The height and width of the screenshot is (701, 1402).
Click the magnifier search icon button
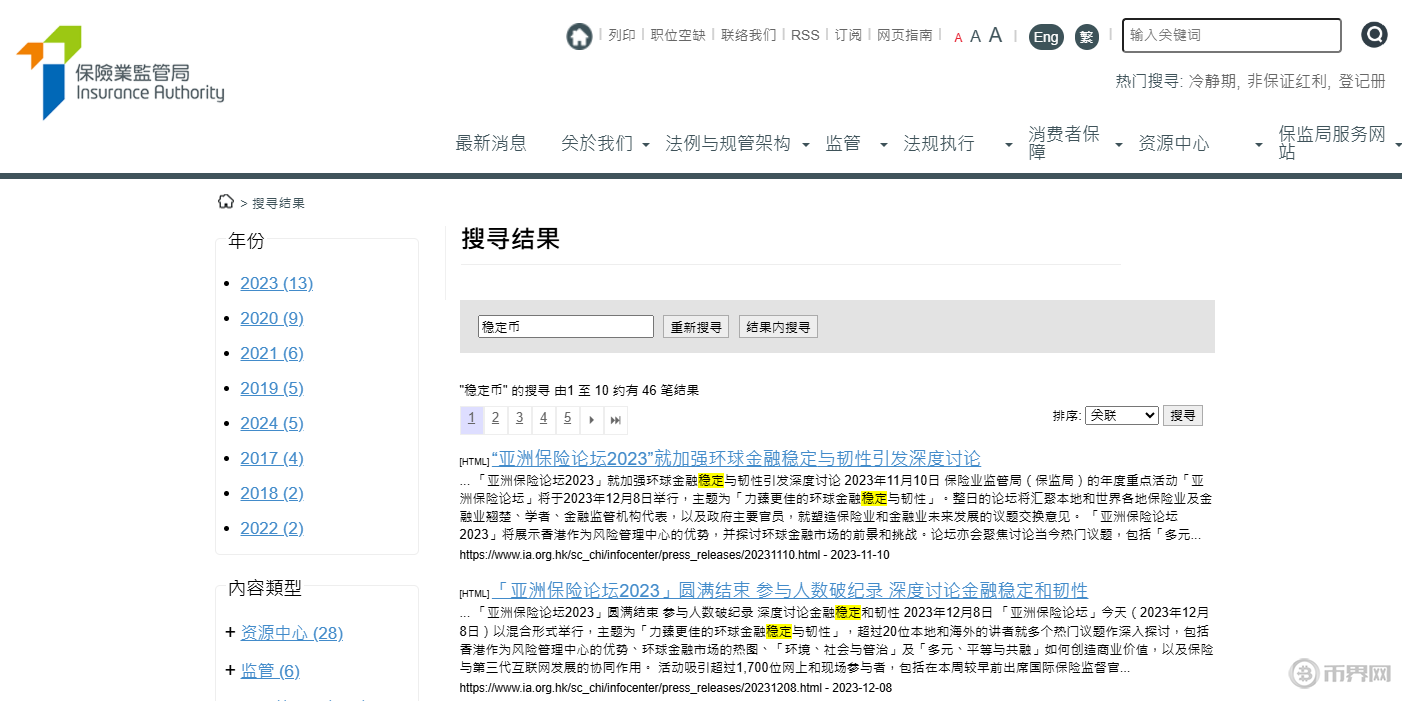tap(1374, 35)
